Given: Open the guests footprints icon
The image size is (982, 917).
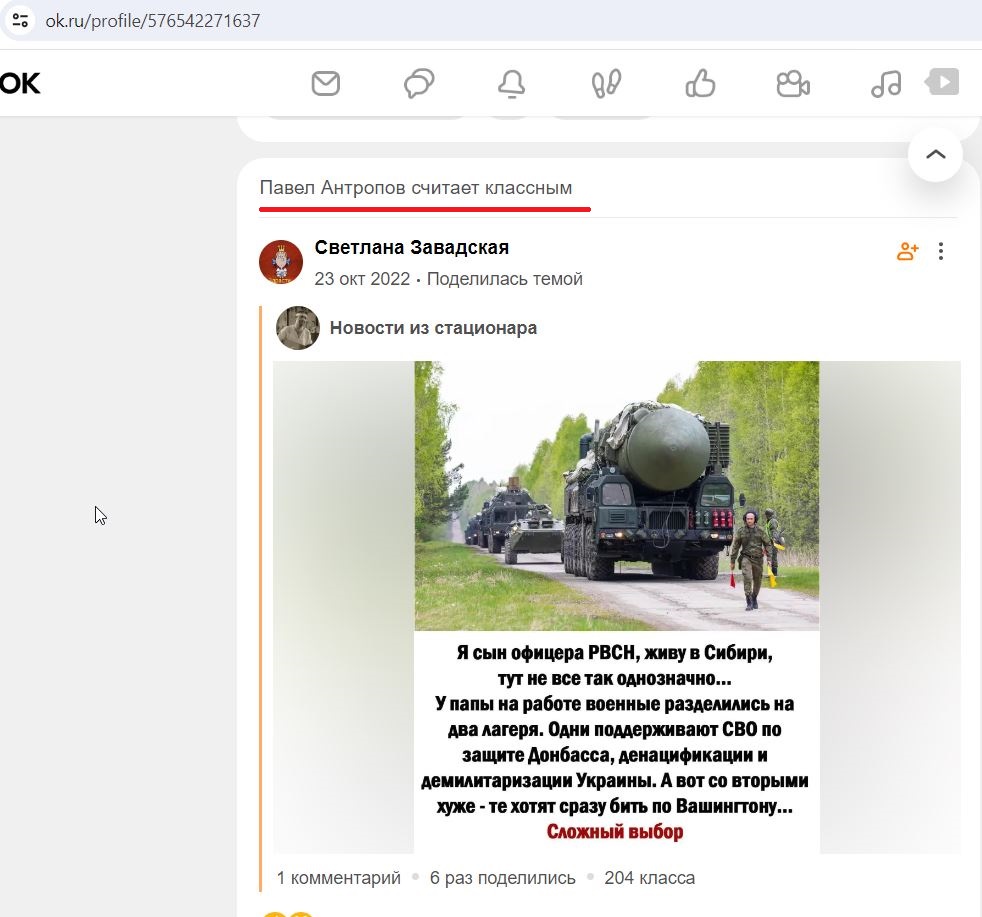Looking at the screenshot, I should [606, 84].
